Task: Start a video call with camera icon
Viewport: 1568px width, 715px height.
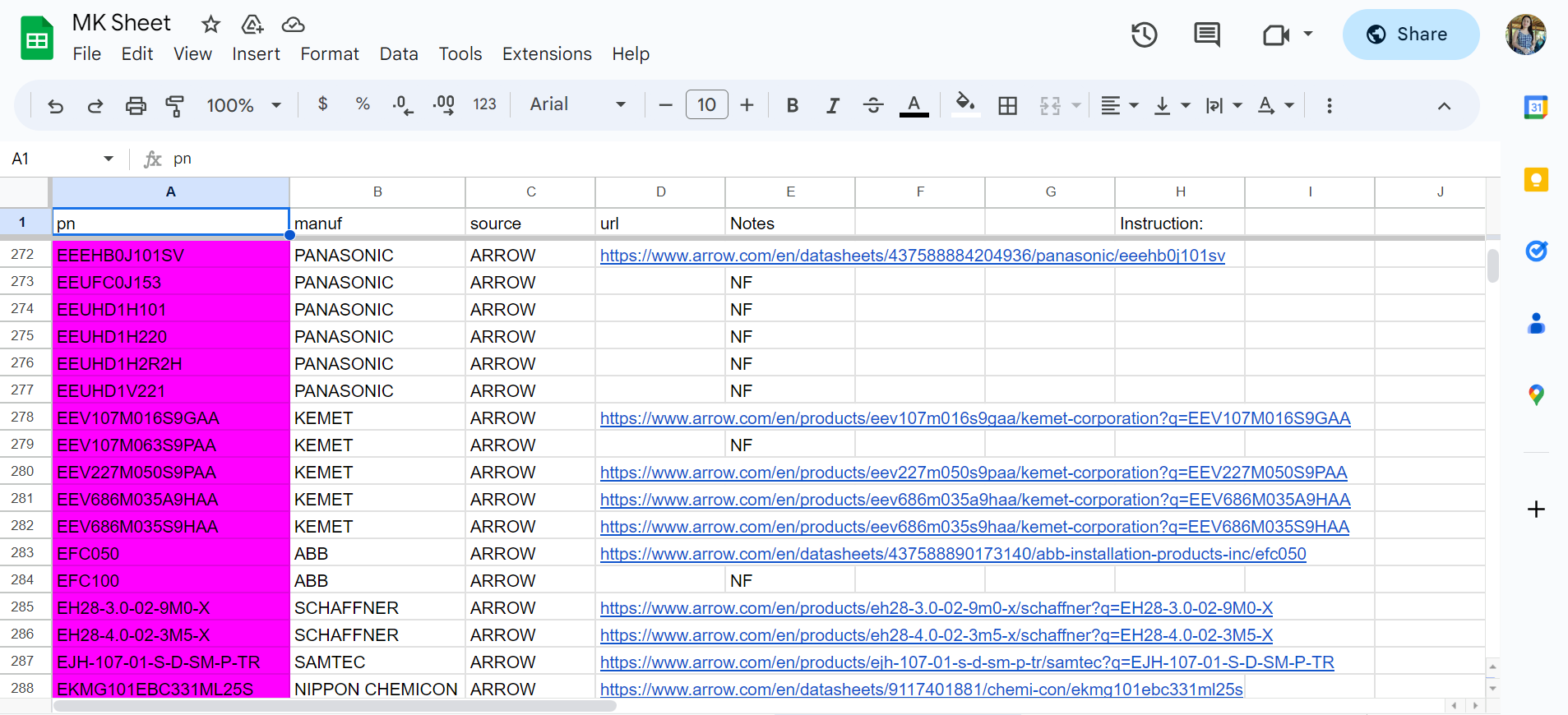Action: coord(1276,35)
